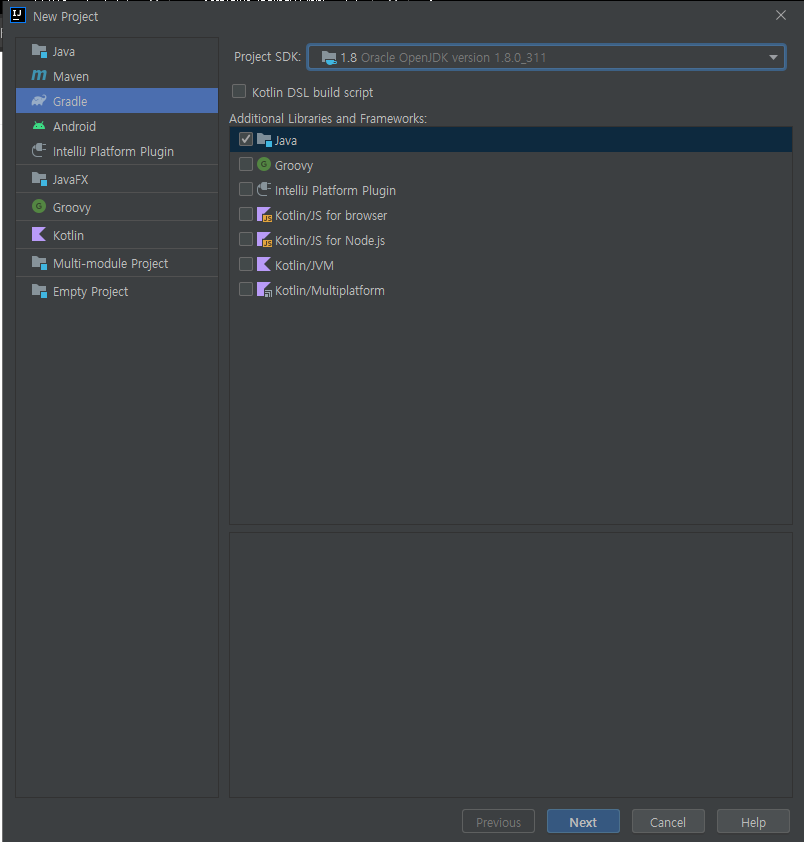Click the empty description panel below frameworks
The width and height of the screenshot is (804, 842).
coord(511,665)
